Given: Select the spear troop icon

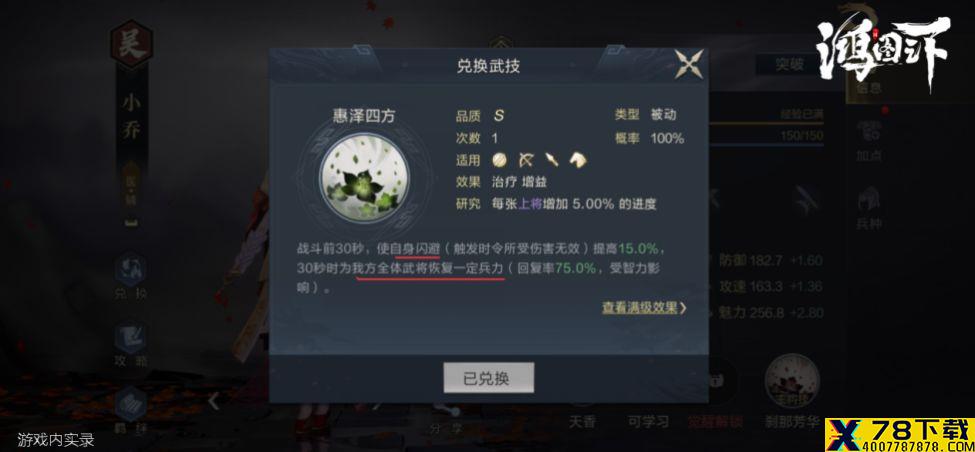Looking at the screenshot, I should point(552,160).
